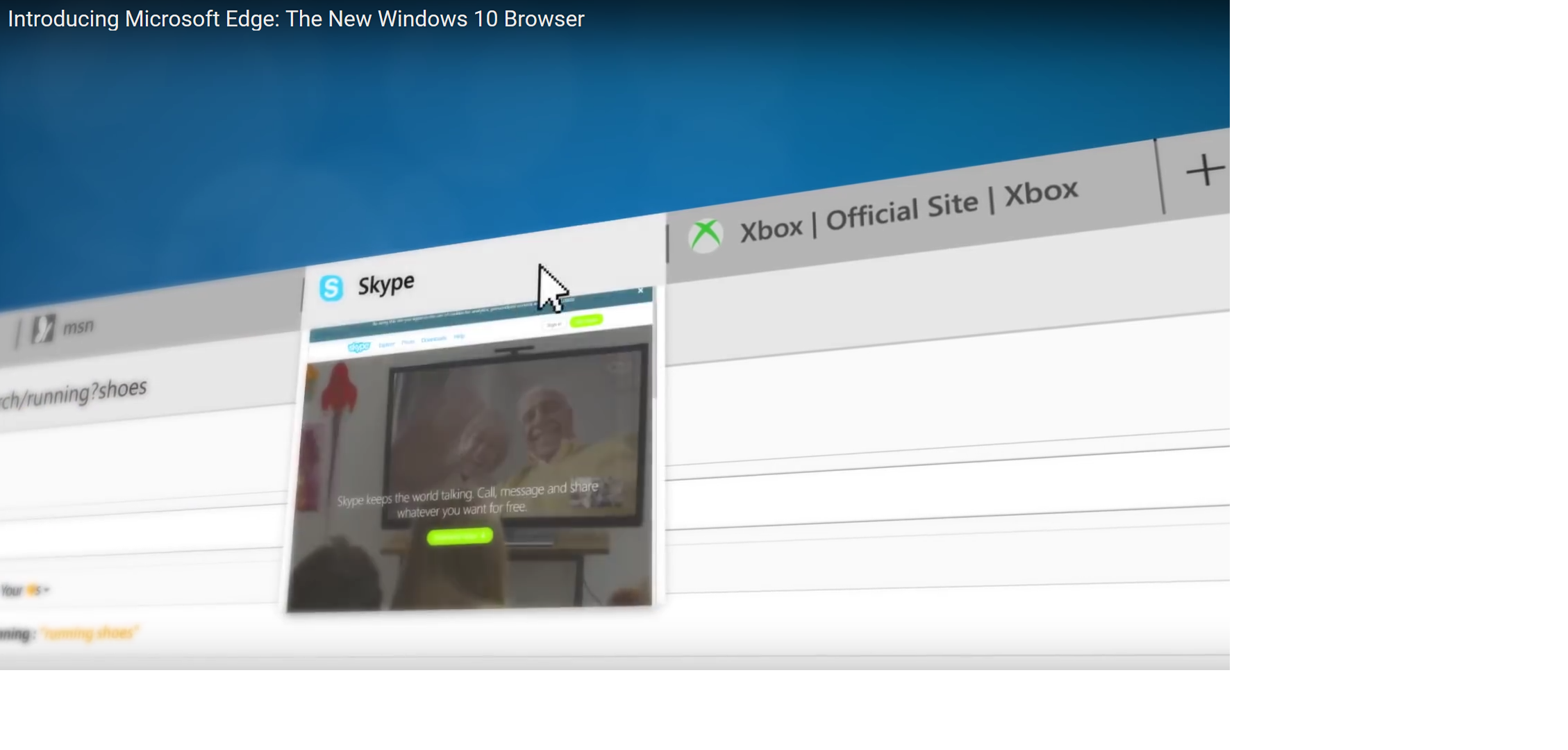
Task: Click the video title Introducing Microsoft Edge
Action: [x=296, y=19]
